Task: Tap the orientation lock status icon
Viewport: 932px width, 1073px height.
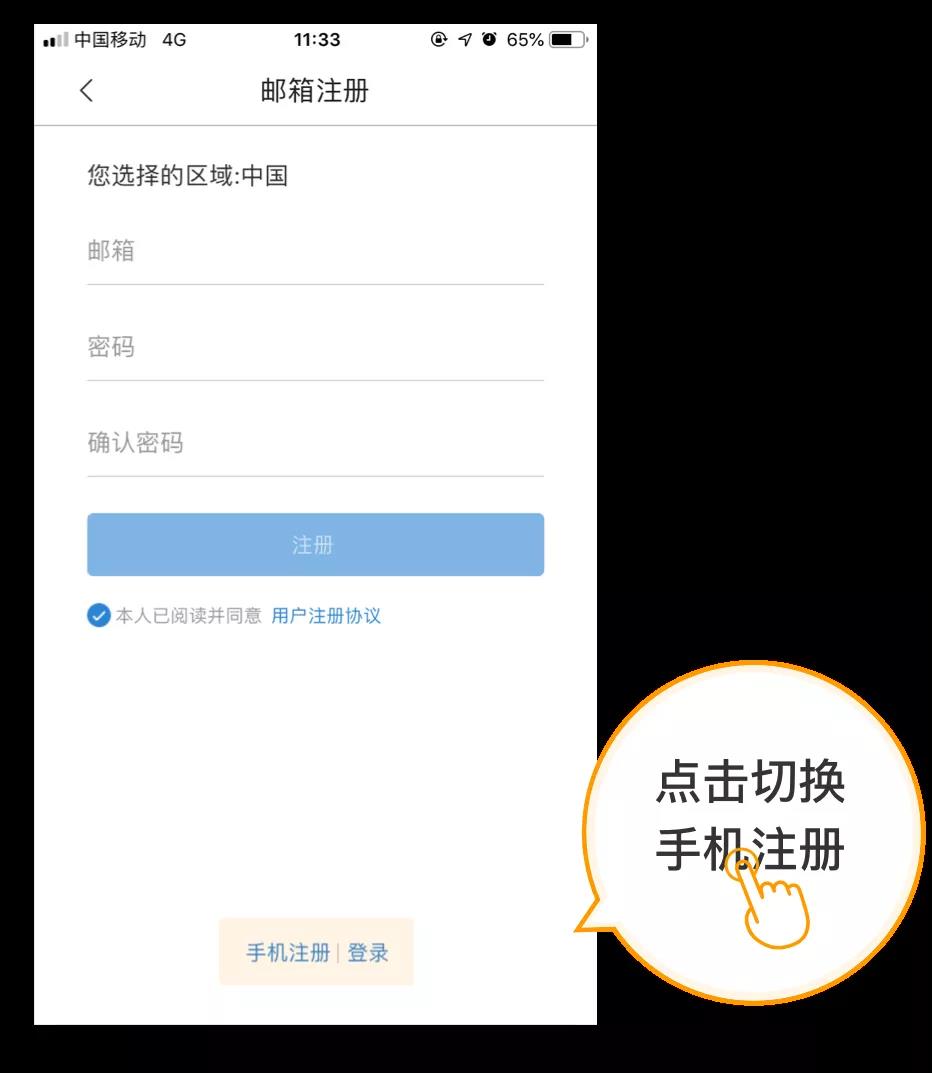Action: tap(439, 39)
